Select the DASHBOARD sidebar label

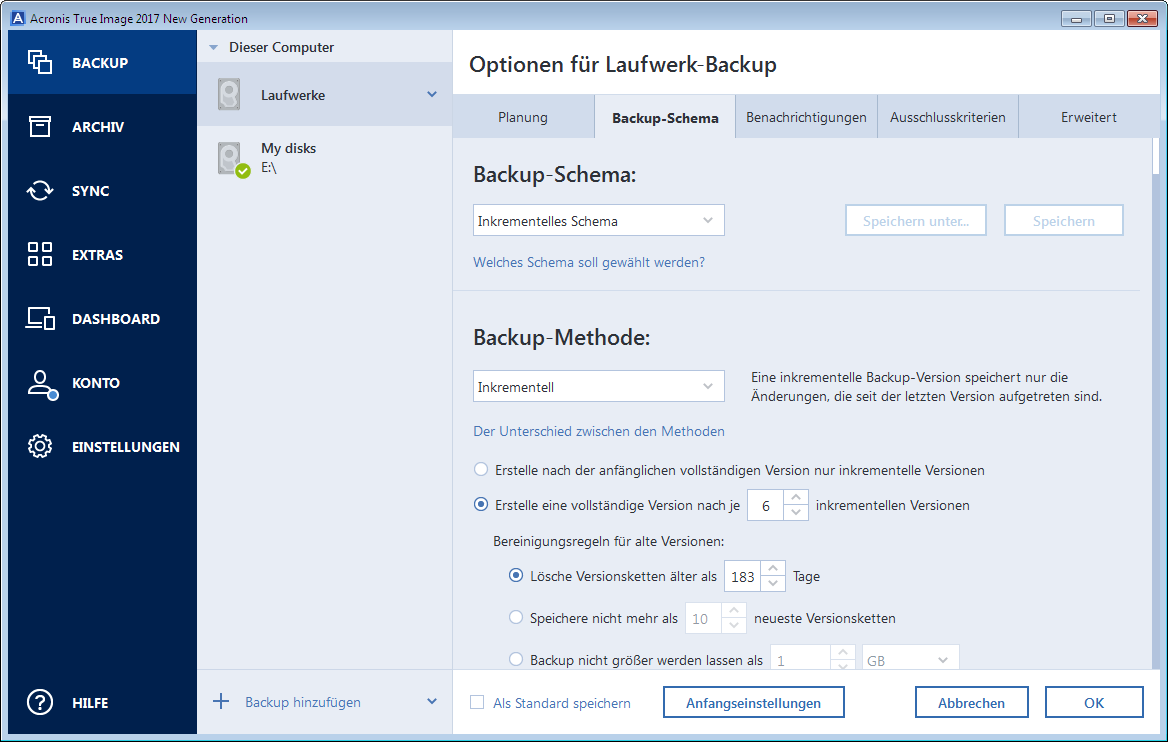coord(116,319)
